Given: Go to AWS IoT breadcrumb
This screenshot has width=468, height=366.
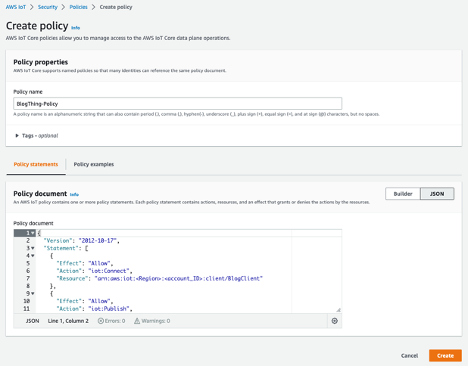Looking at the screenshot, I should tap(16, 7).
